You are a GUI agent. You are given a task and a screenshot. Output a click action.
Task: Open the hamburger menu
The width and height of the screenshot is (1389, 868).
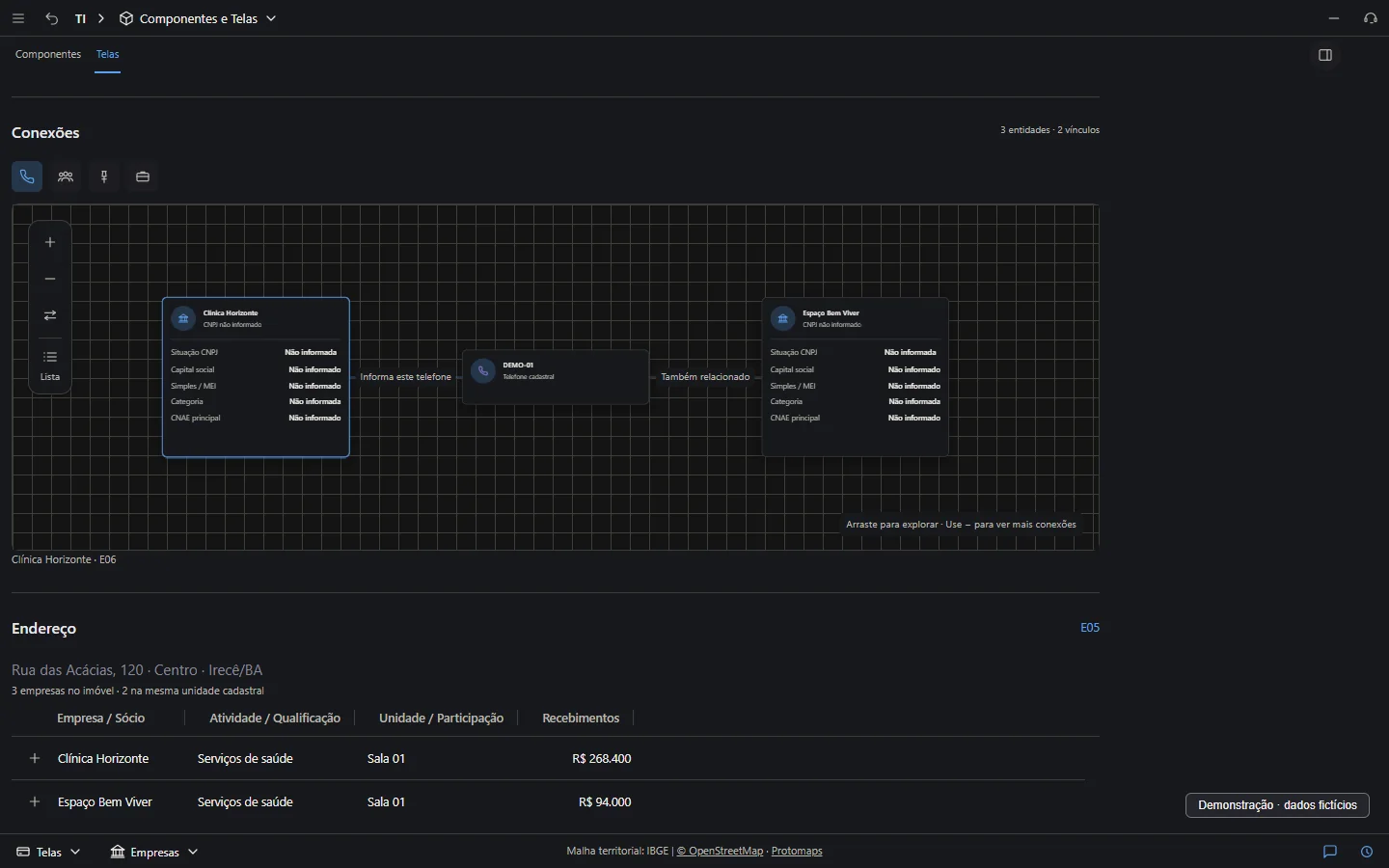coord(18,18)
